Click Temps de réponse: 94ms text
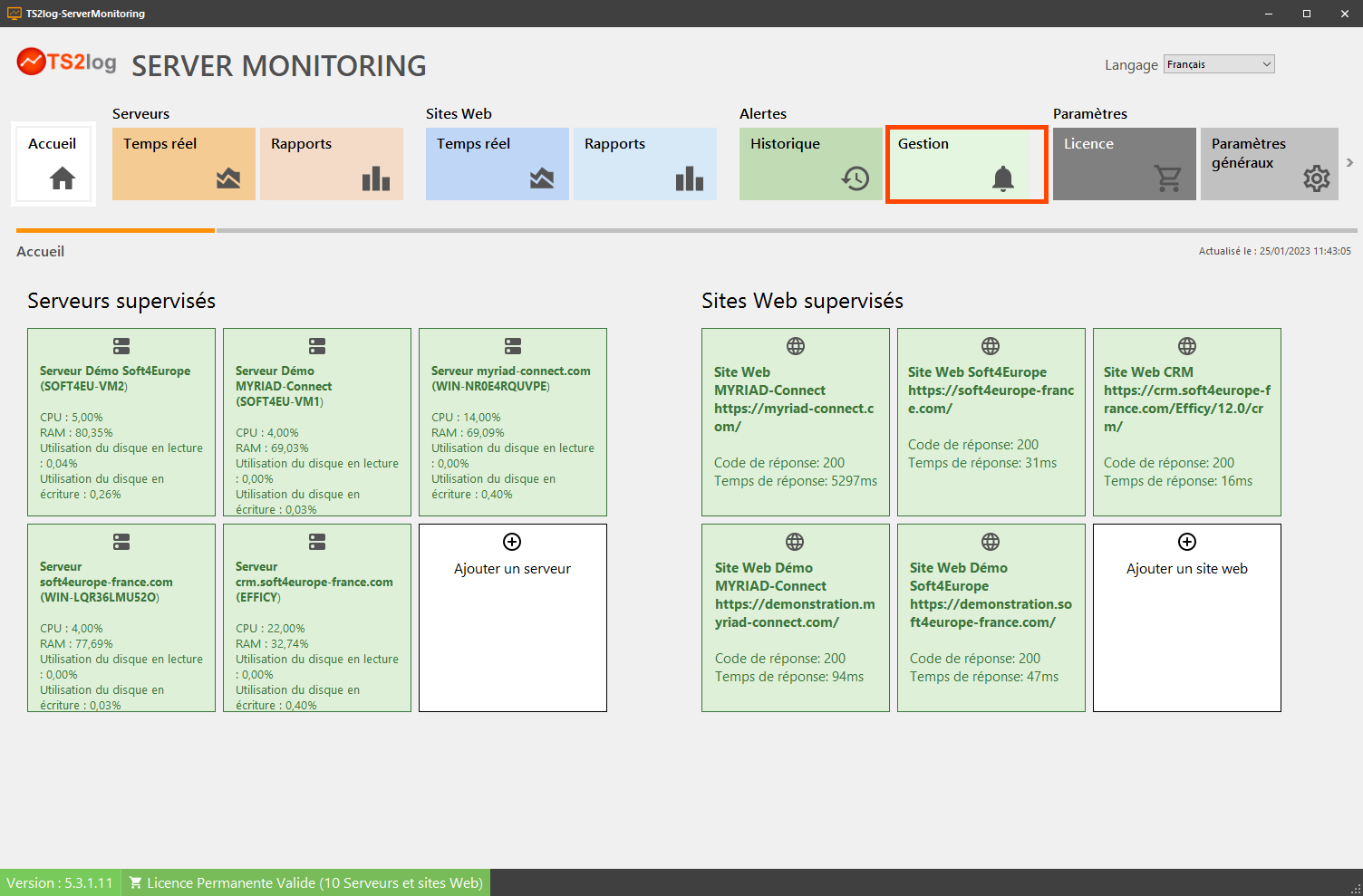Image resolution: width=1363 pixels, height=896 pixels. (x=789, y=677)
